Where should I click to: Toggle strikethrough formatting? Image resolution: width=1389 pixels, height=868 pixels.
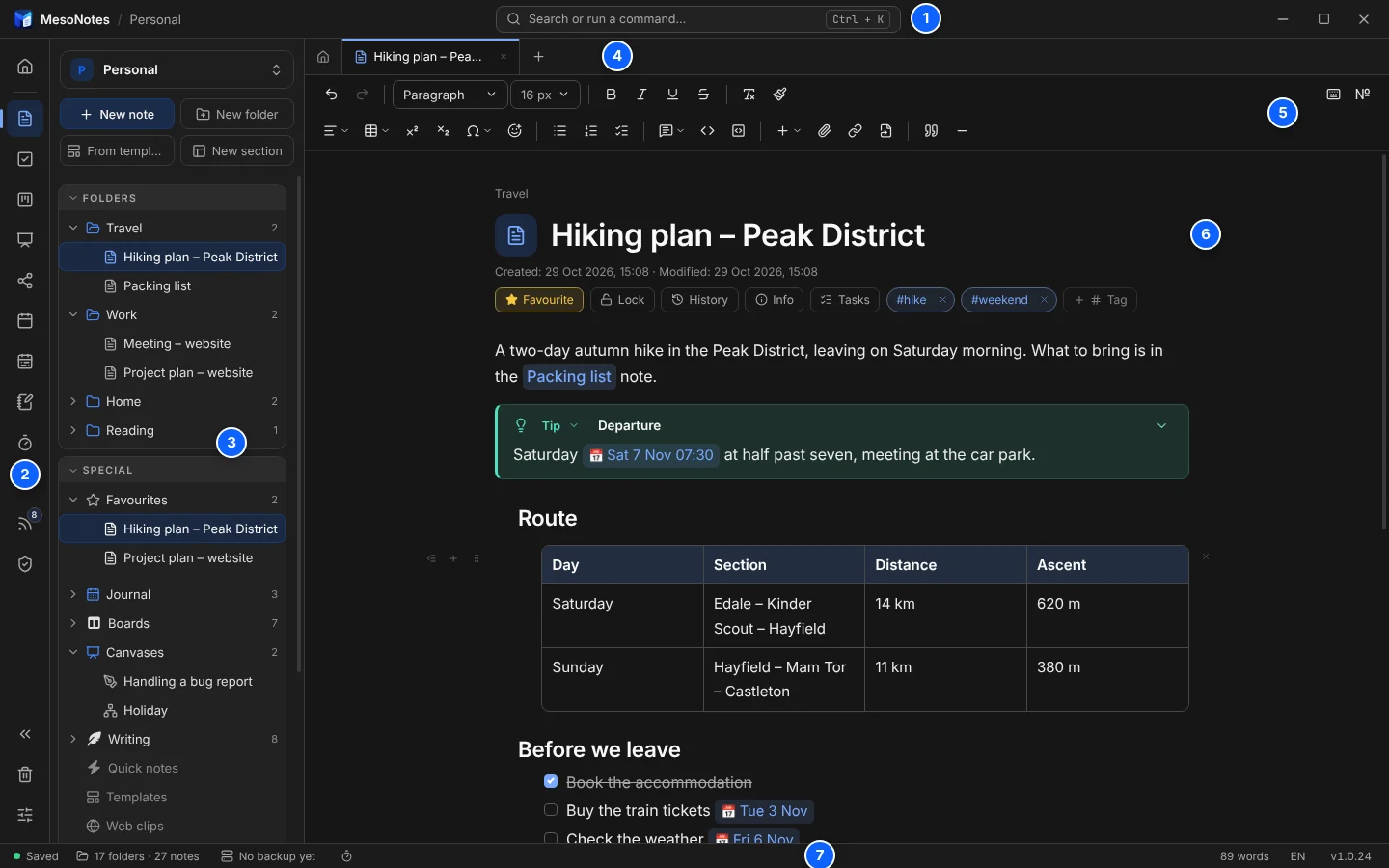(x=703, y=95)
